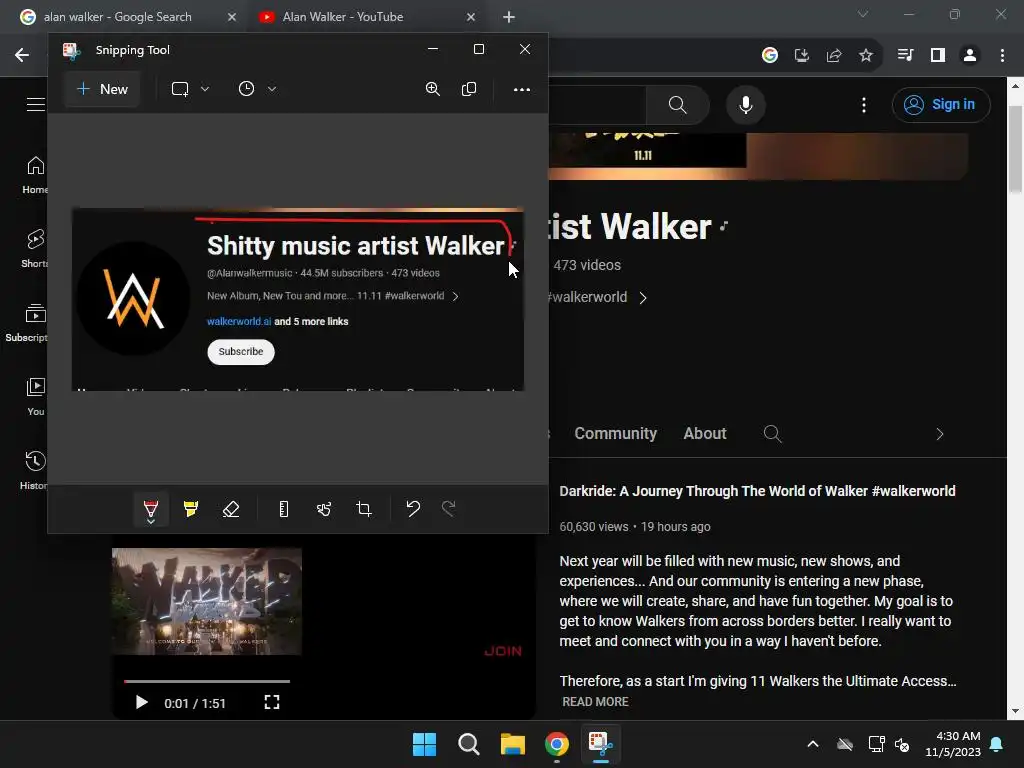This screenshot has height=768, width=1024.
Task: Click New snip button in Snipping Tool
Action: 102,89
